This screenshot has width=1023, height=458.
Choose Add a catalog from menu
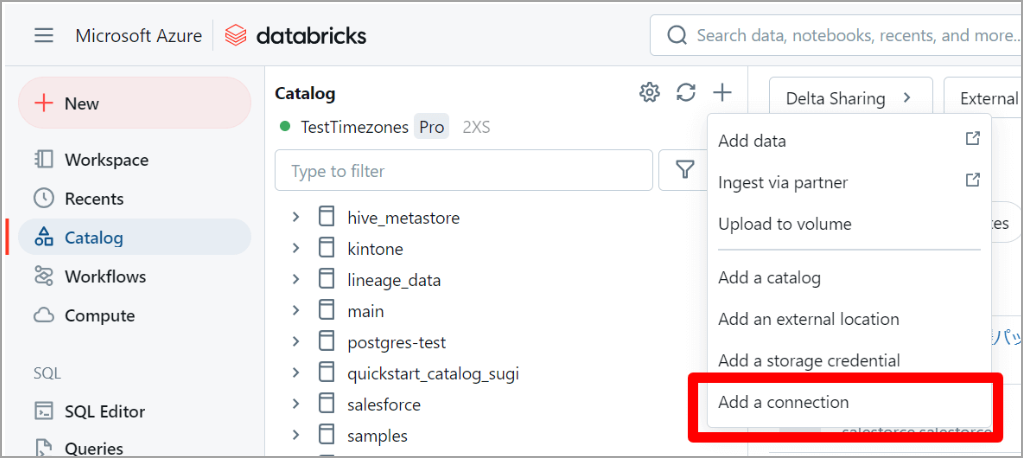coord(769,278)
